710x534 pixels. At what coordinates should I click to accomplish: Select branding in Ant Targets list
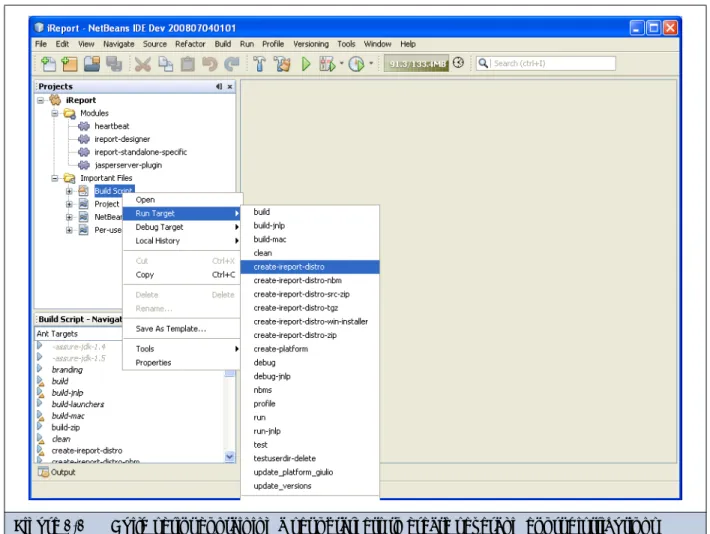(67, 370)
